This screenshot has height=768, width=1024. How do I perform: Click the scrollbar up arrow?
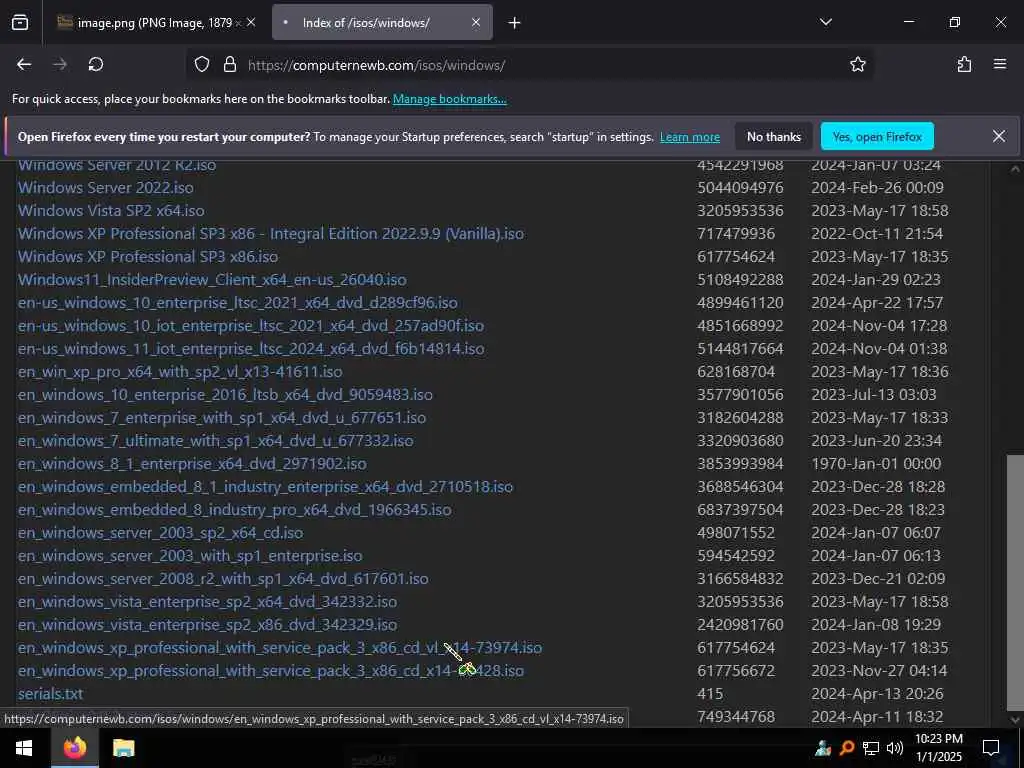[1015, 169]
